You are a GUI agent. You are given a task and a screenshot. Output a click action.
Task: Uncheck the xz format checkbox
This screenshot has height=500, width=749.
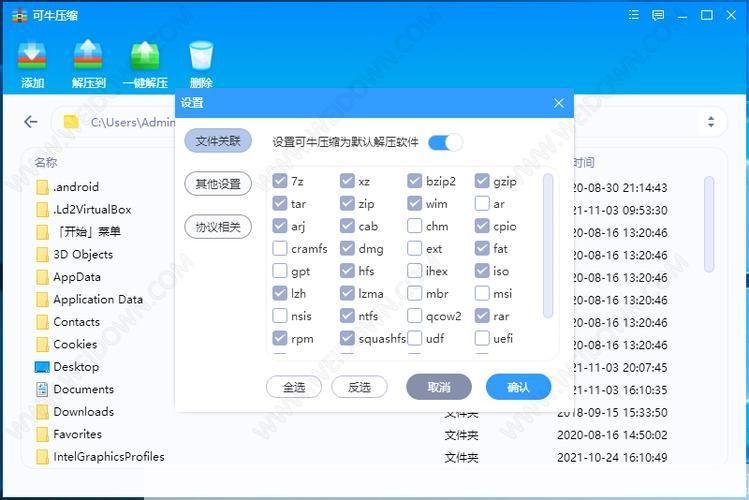pyautogui.click(x=347, y=181)
